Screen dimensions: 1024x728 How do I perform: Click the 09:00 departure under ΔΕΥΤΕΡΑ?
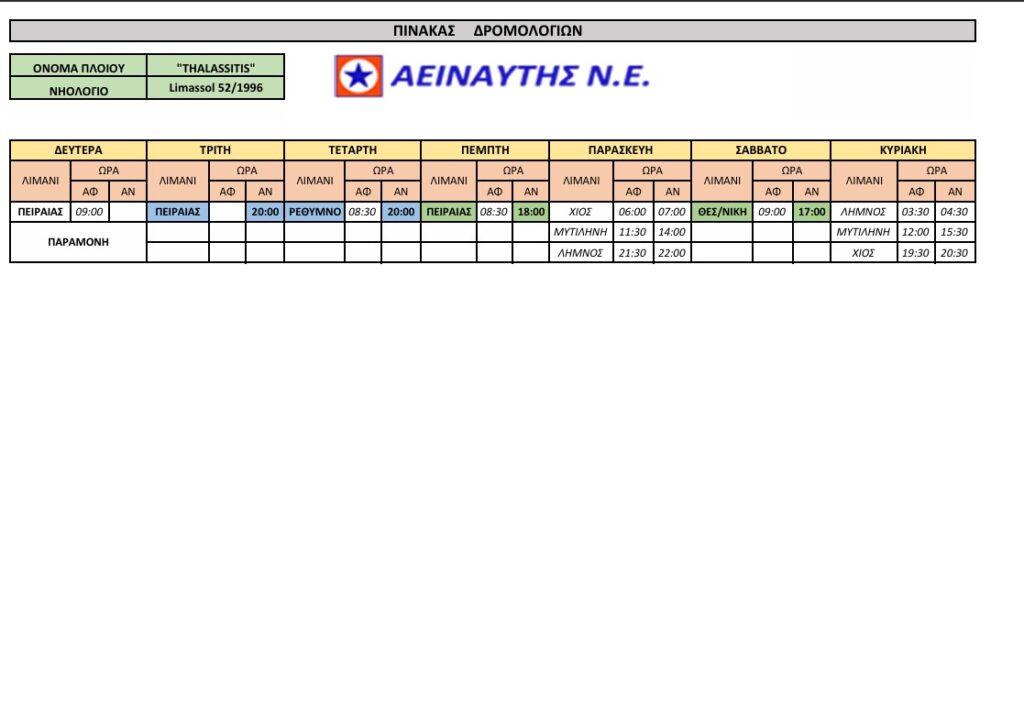(89, 212)
